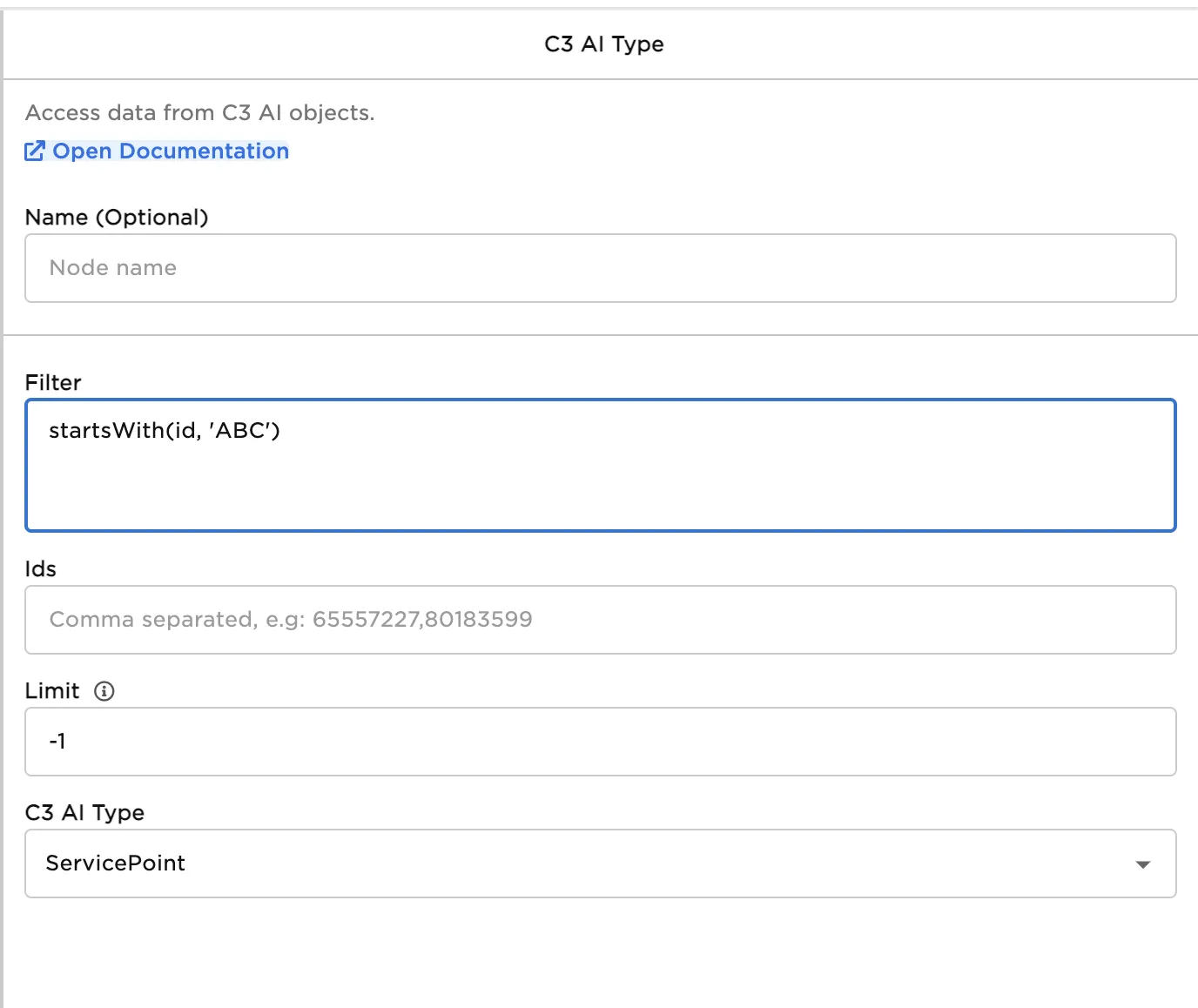Click the ServicePoint selected value

coord(116,864)
